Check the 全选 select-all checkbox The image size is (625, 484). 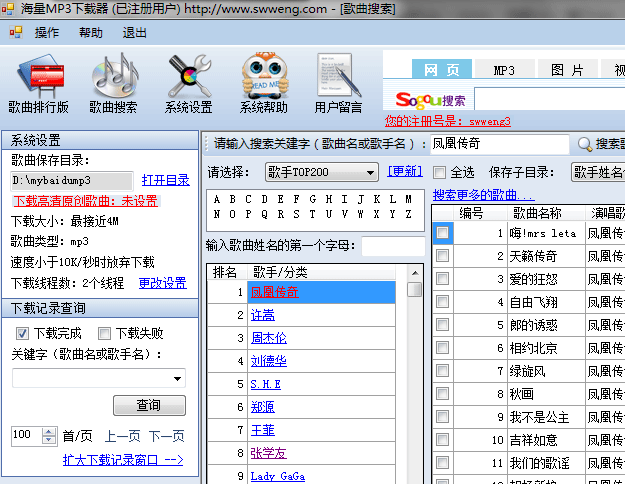[x=440, y=172]
